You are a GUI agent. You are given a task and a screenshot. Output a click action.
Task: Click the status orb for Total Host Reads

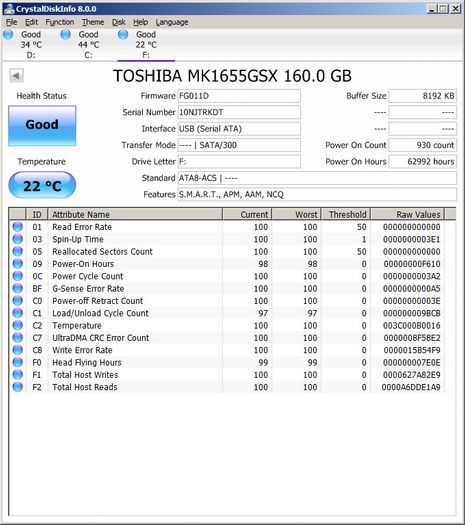pyautogui.click(x=17, y=387)
